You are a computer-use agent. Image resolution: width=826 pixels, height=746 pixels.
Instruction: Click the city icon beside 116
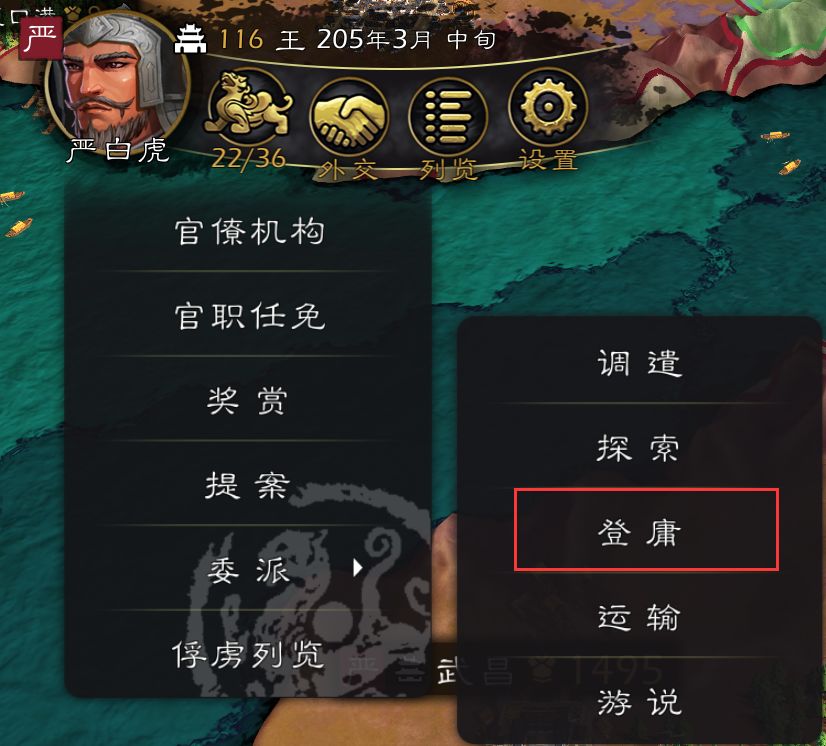coord(190,39)
